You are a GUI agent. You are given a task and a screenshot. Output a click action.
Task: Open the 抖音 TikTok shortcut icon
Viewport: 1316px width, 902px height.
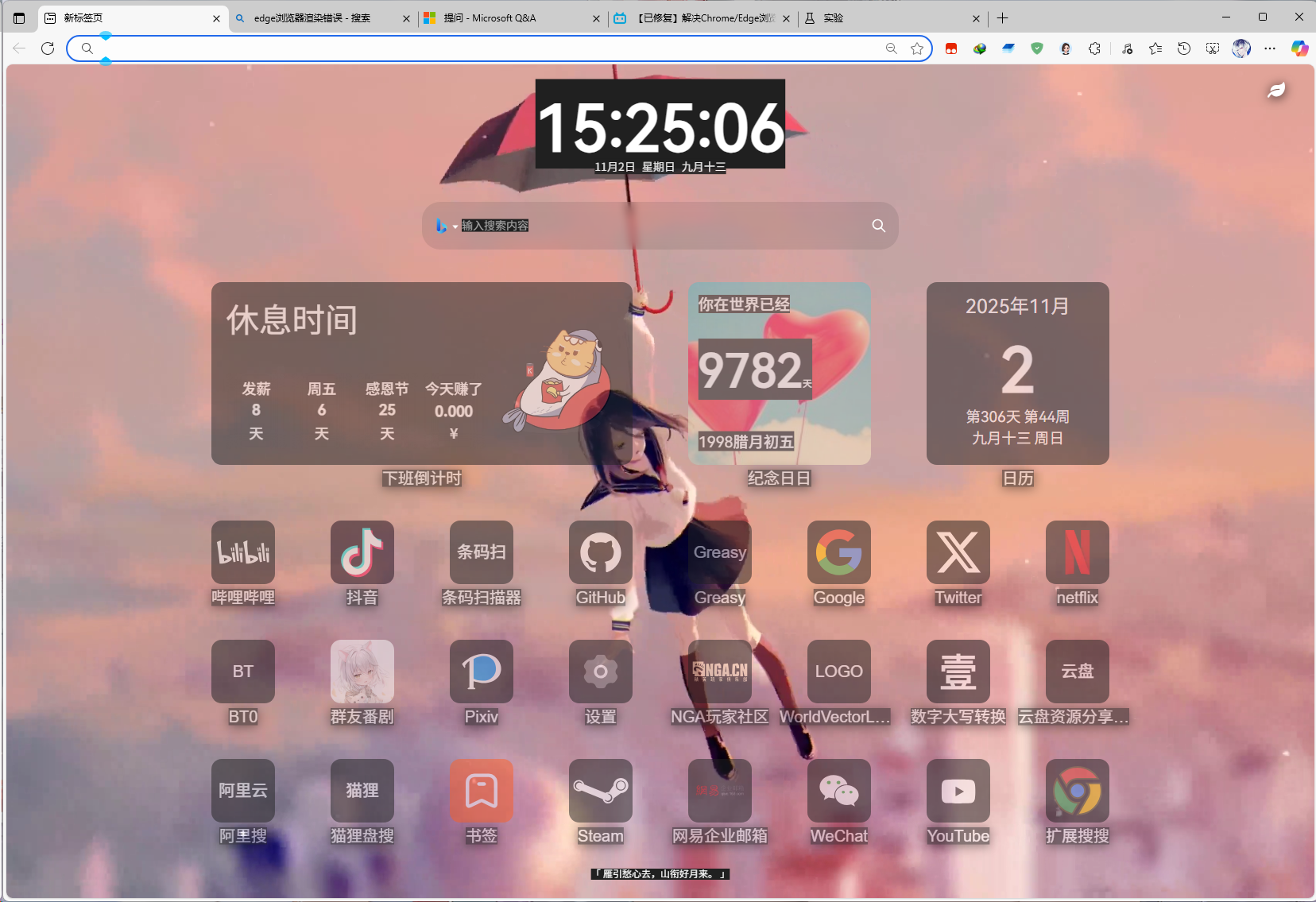362,552
